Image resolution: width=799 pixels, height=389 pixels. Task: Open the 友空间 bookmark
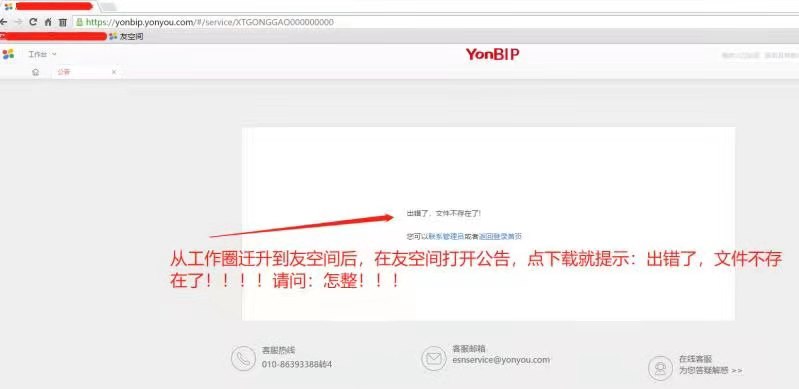(x=126, y=36)
